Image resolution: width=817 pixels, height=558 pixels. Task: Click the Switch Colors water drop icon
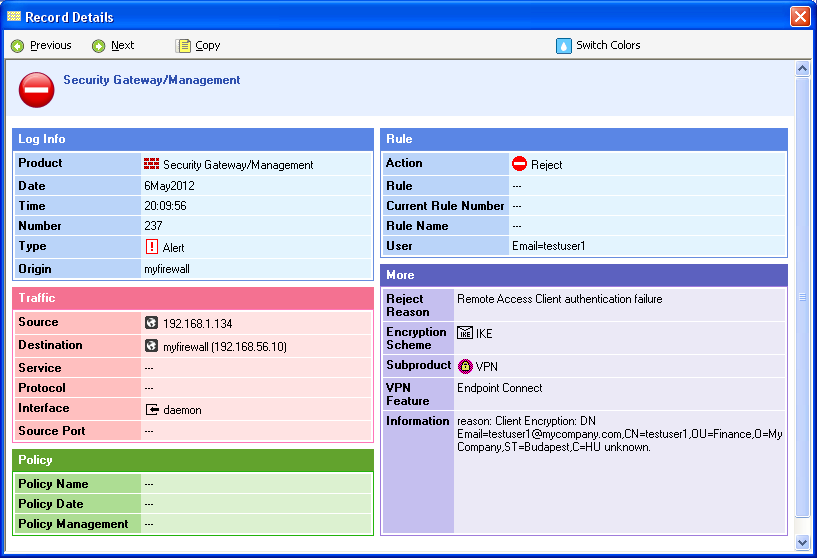click(x=563, y=46)
